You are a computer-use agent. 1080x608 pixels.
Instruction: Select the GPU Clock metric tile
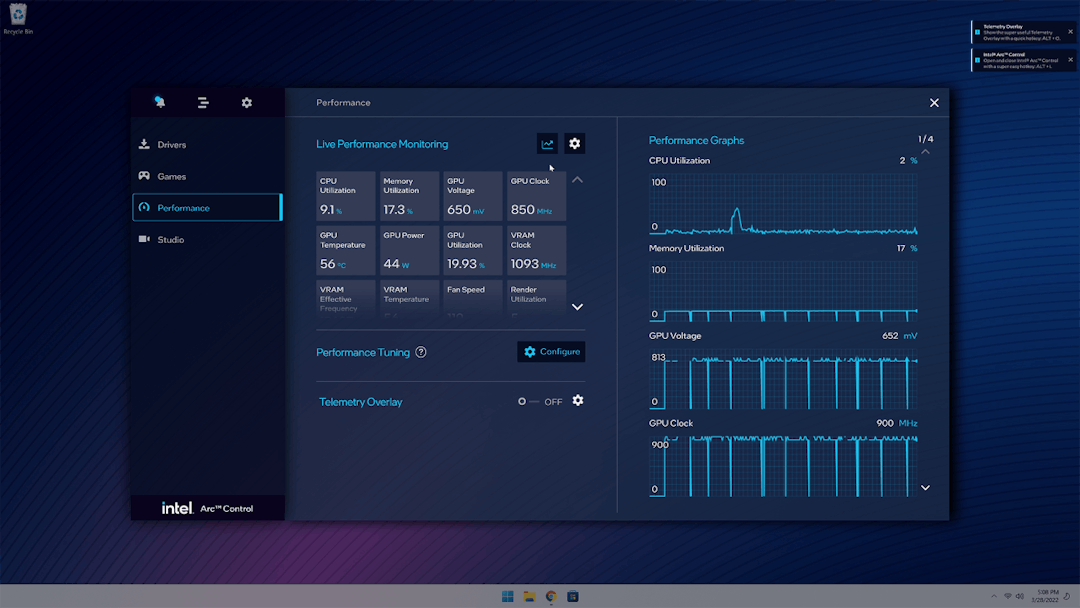click(x=535, y=196)
